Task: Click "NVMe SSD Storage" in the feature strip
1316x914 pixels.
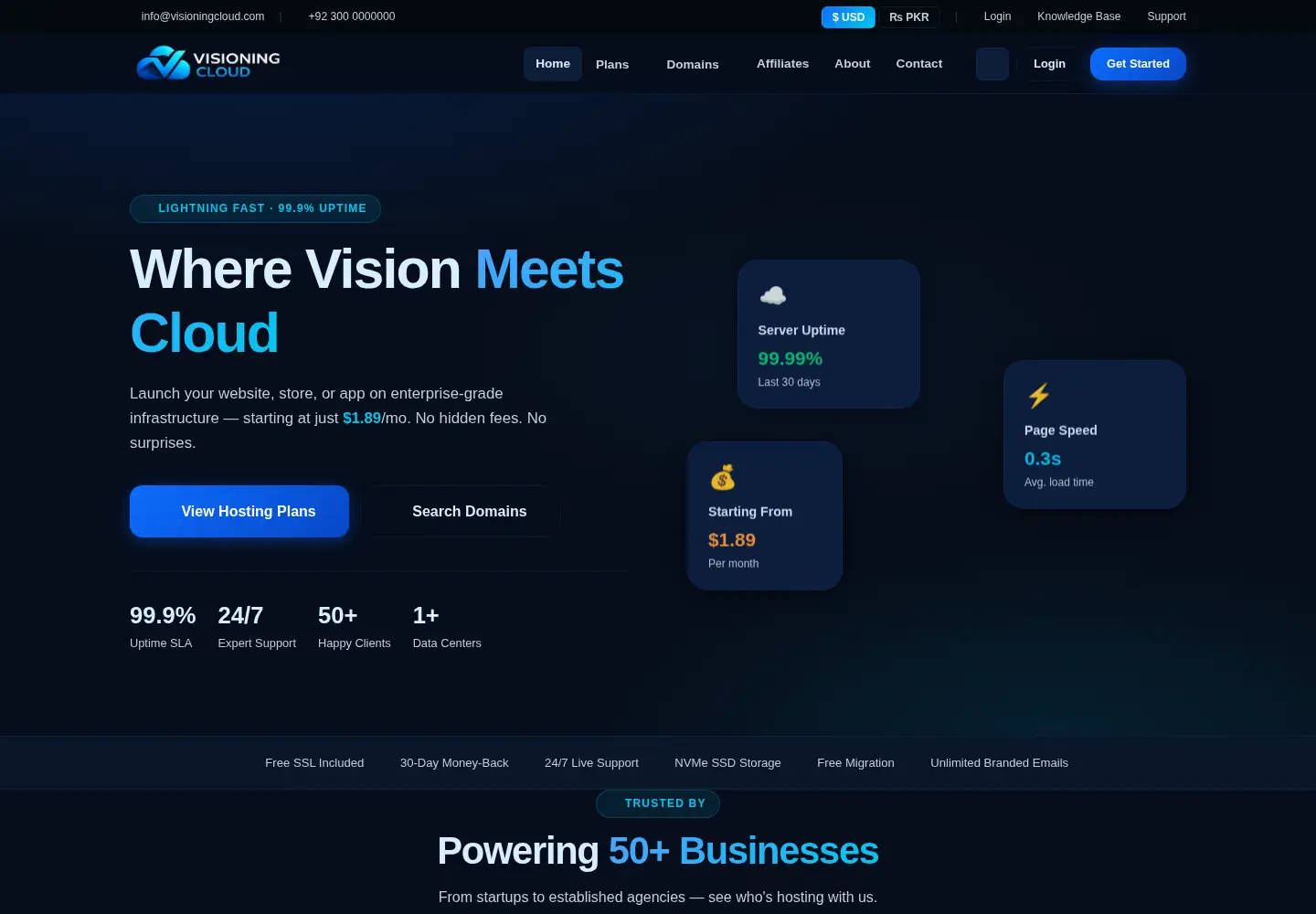Action: 727,763
